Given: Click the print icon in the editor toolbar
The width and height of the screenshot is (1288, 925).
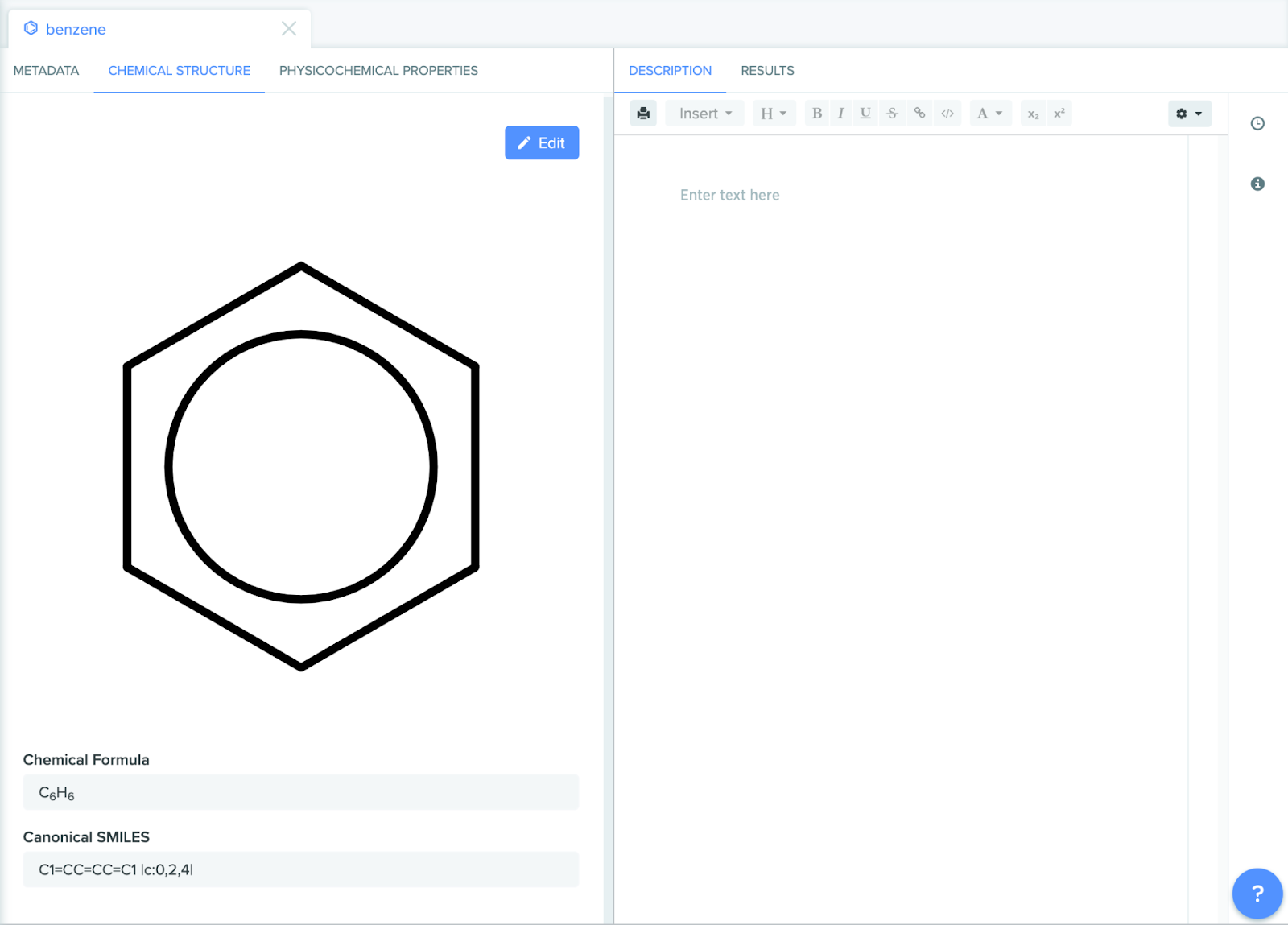Looking at the screenshot, I should tap(643, 114).
